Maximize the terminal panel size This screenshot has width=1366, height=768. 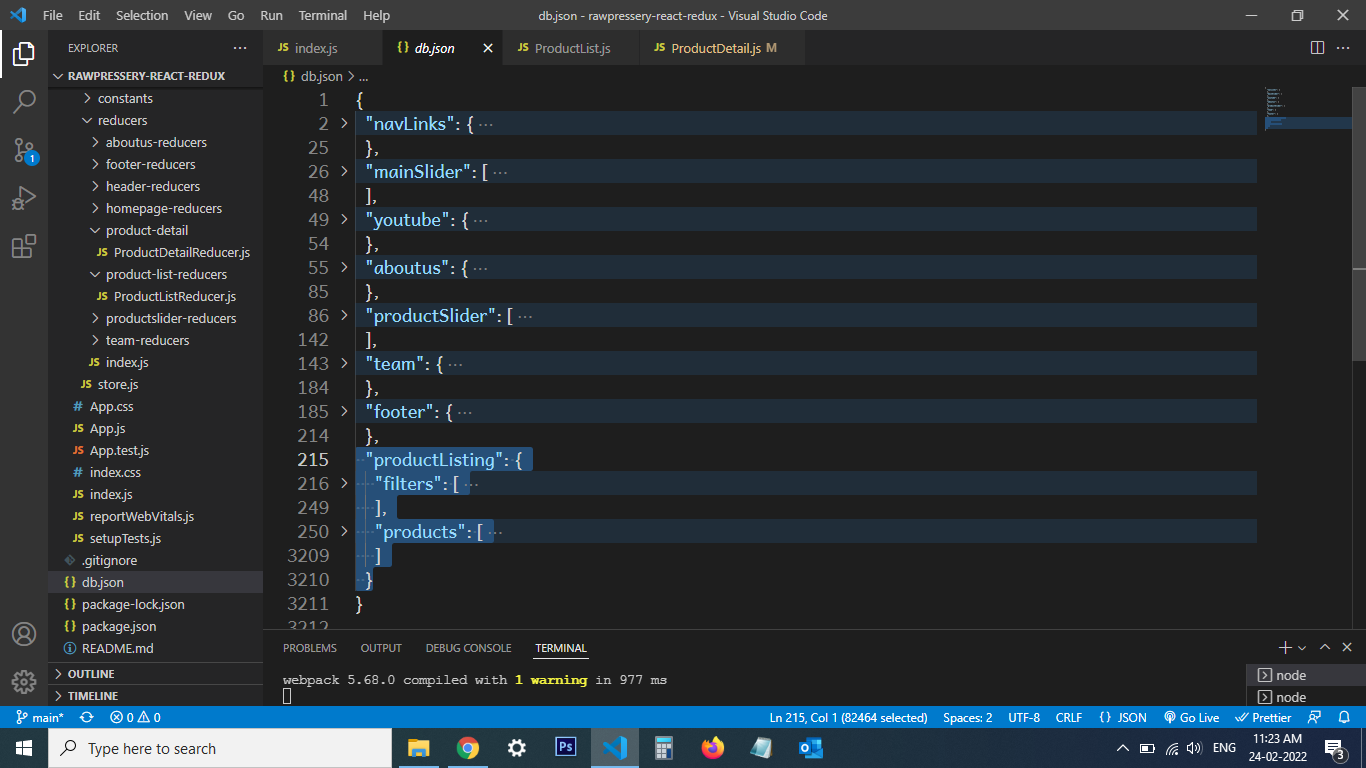point(1325,648)
